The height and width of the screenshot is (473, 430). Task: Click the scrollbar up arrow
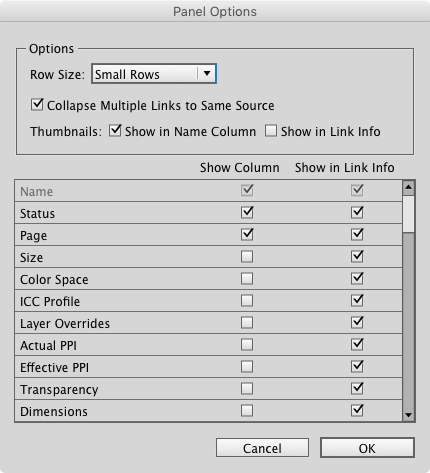coord(408,188)
